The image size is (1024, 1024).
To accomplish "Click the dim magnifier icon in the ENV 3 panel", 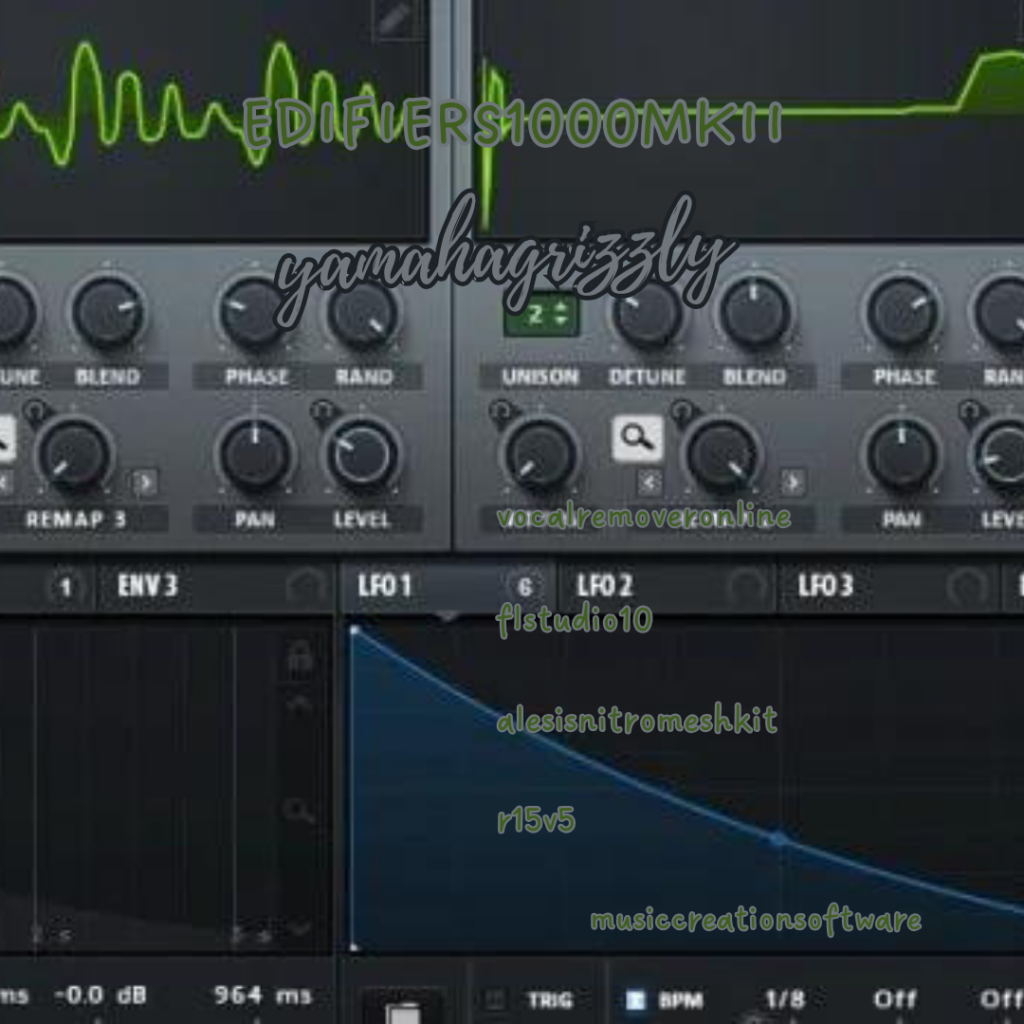I will (x=299, y=810).
